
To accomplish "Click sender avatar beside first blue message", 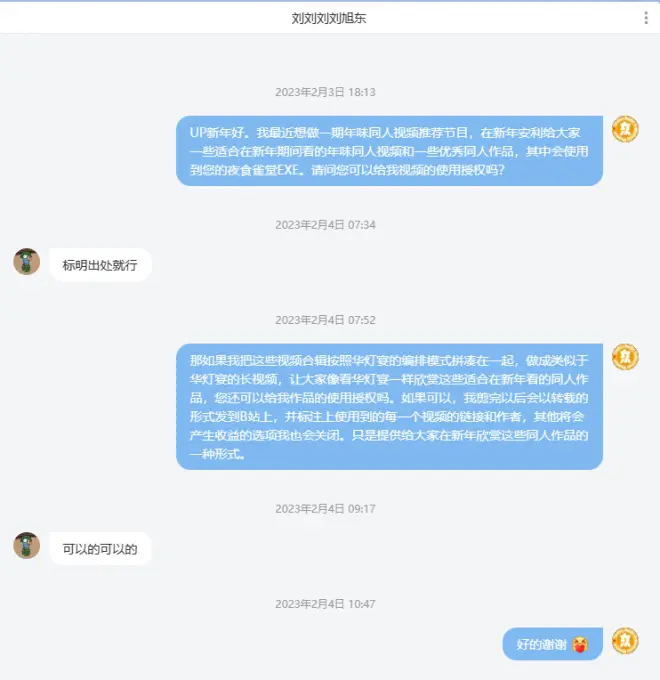I will [625, 129].
